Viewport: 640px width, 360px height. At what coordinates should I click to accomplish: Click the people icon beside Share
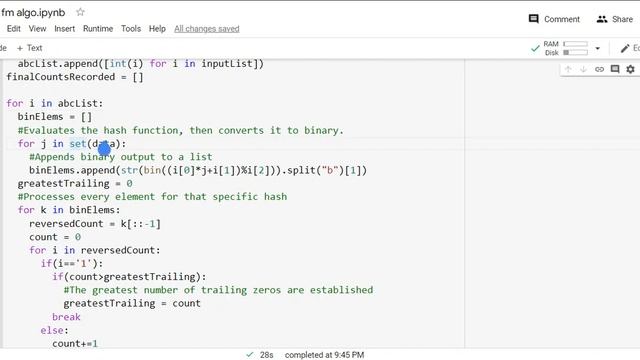click(x=602, y=19)
